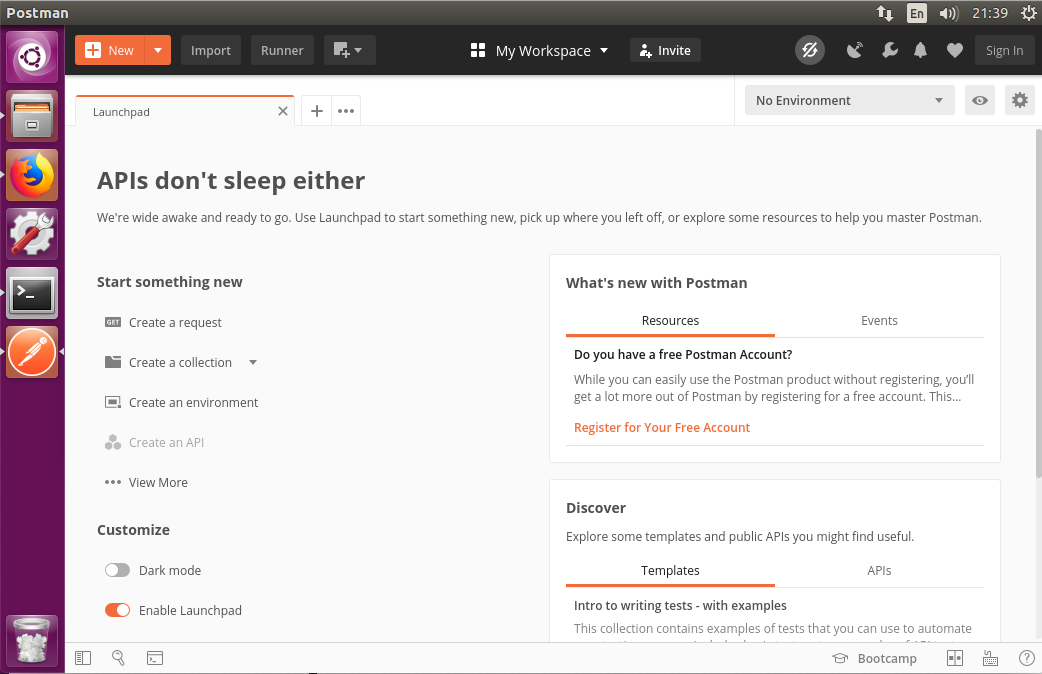Click the heart icon in header
The height and width of the screenshot is (674, 1042).
[x=955, y=51]
